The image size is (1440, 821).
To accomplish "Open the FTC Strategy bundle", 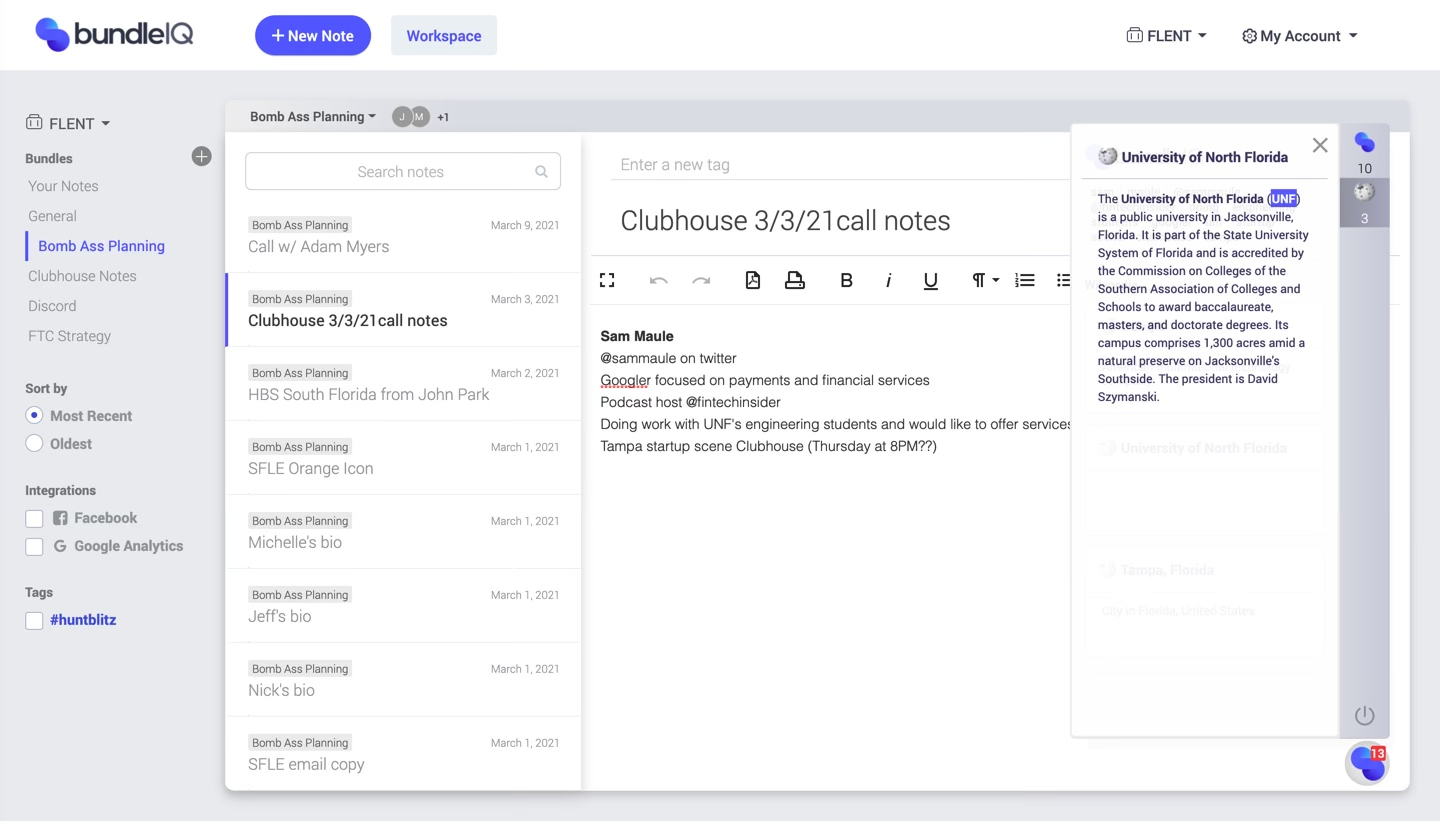I will [x=69, y=336].
